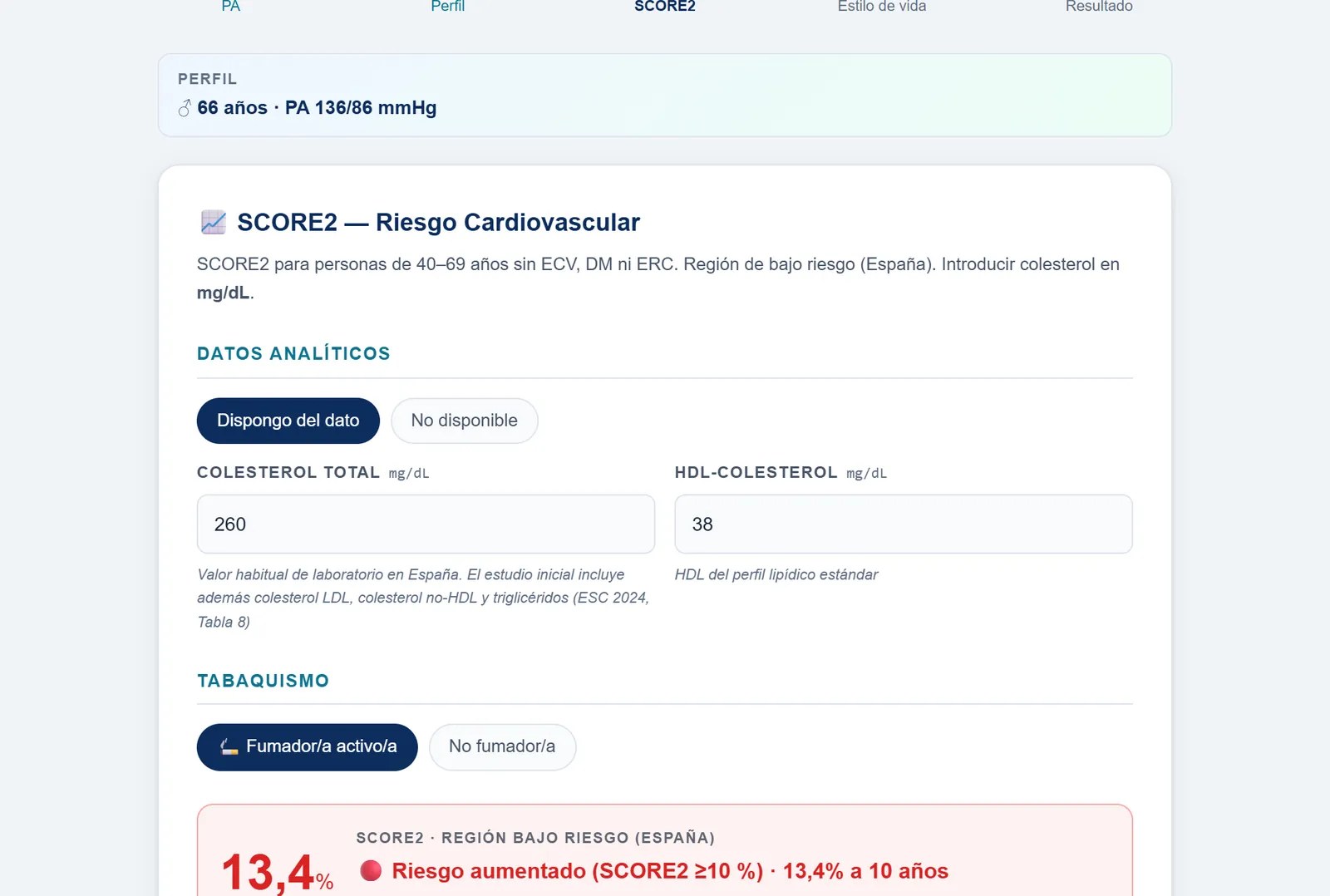Select 'Dispongo del dato' option
This screenshot has height=896, width=1330.
pyautogui.click(x=288, y=421)
